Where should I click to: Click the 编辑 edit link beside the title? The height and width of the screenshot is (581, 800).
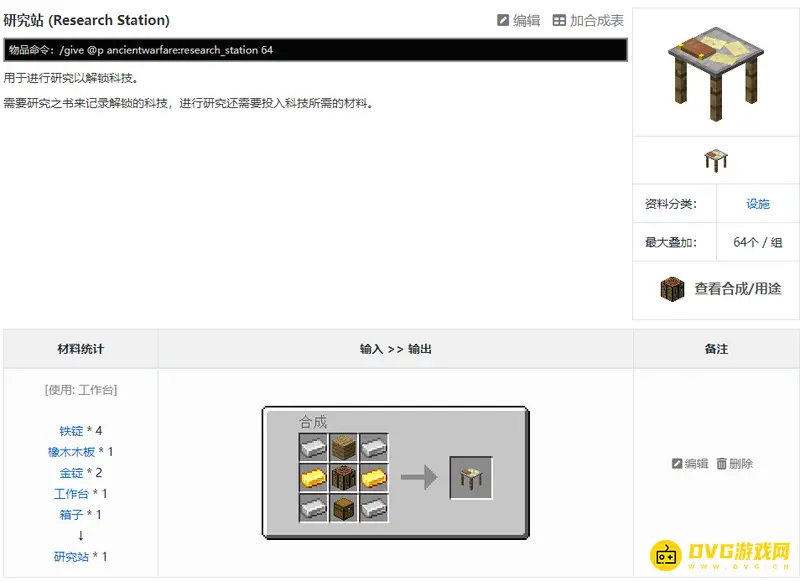[x=518, y=20]
